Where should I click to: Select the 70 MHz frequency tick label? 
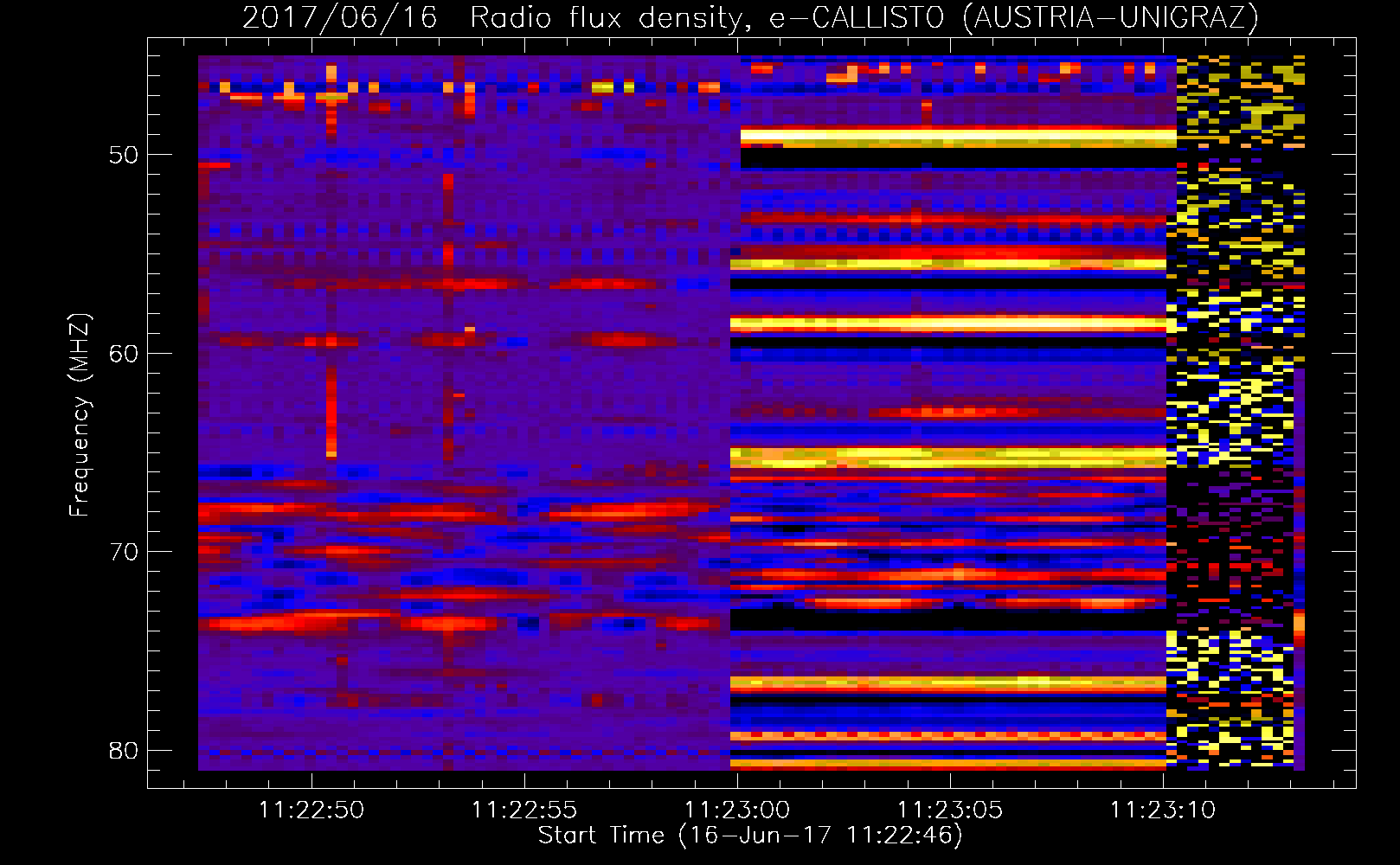pos(124,552)
